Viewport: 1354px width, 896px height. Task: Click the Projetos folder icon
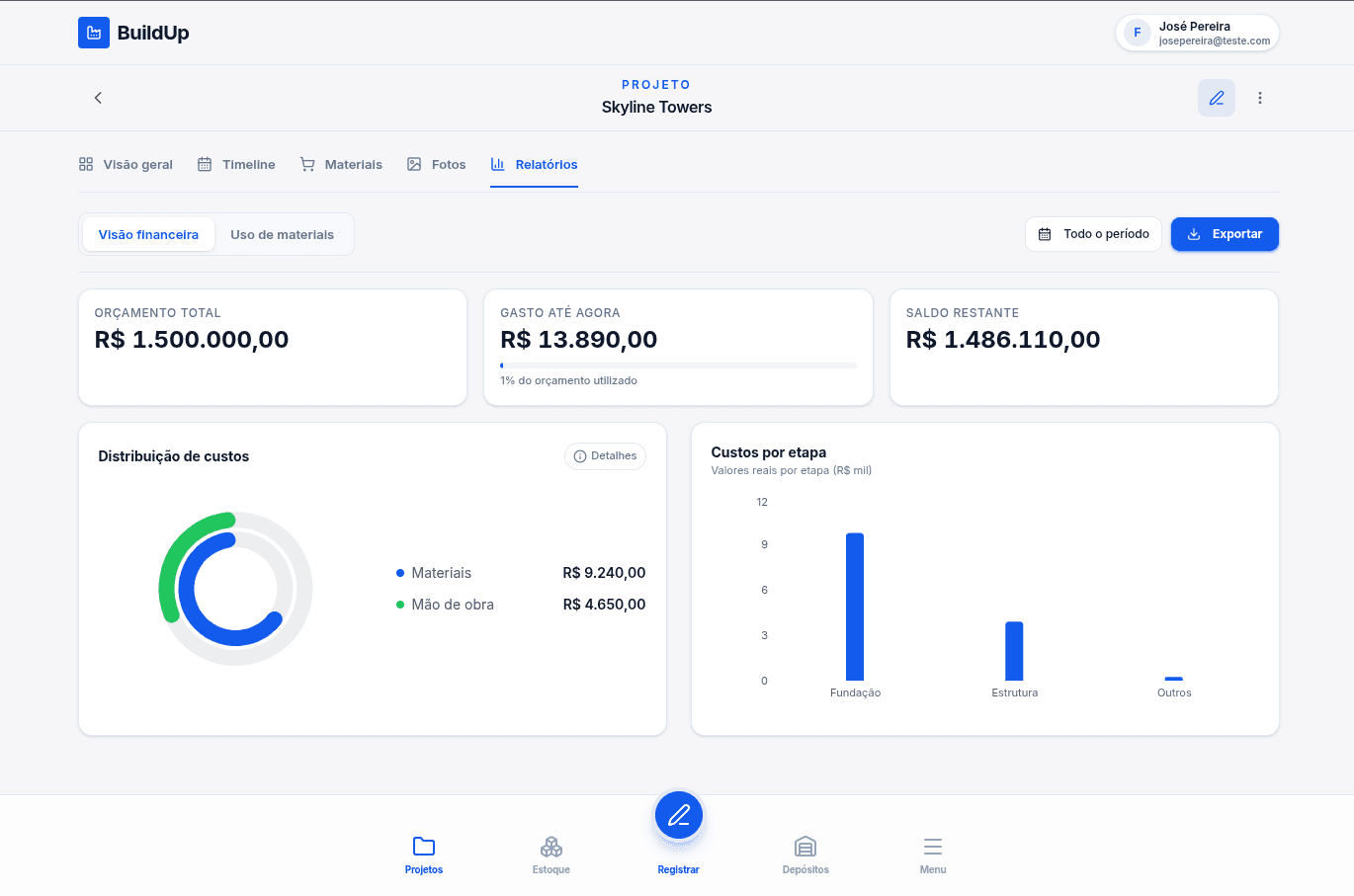(423, 848)
